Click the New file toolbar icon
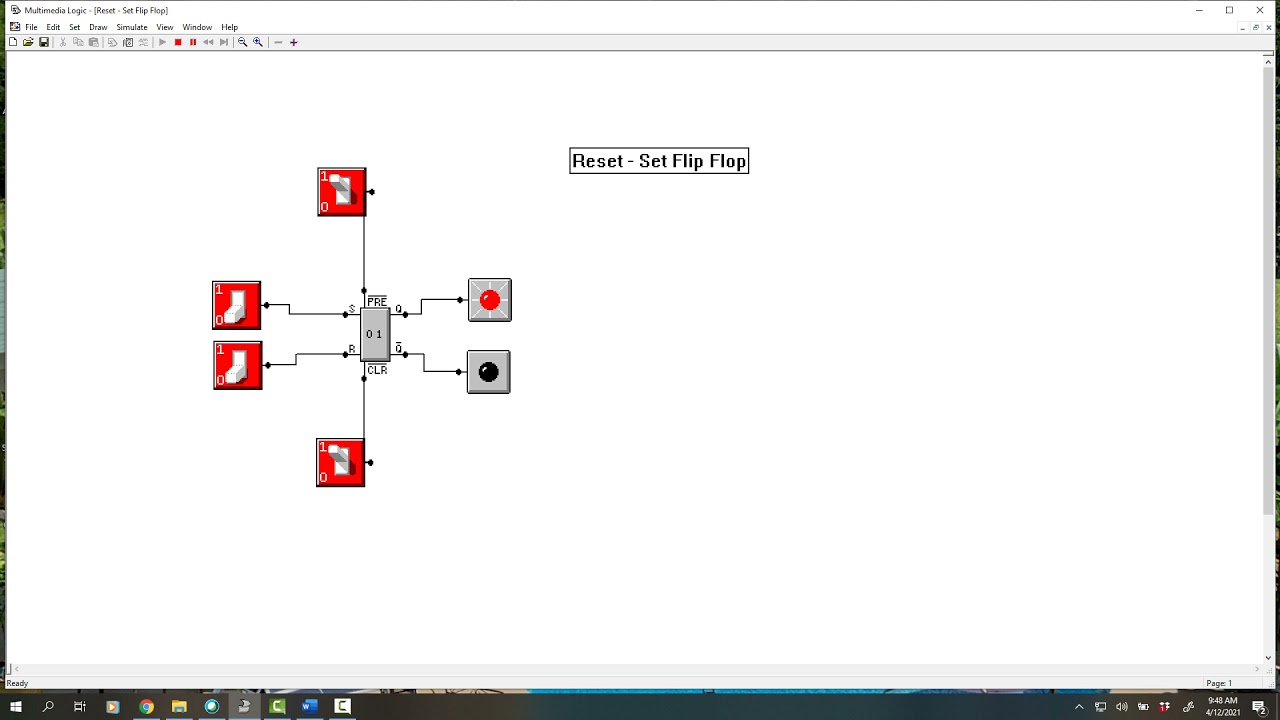 click(13, 42)
